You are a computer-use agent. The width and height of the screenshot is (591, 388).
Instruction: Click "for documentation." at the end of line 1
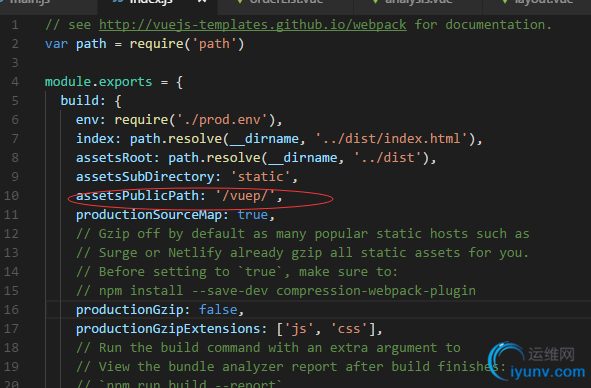coord(483,25)
